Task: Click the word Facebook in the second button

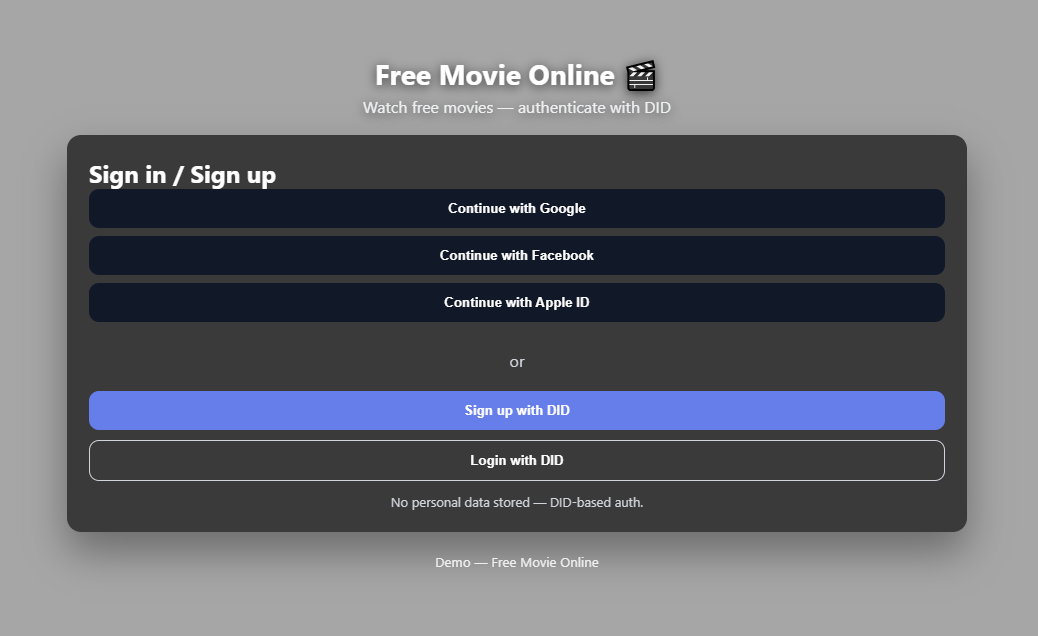Action: coord(563,256)
